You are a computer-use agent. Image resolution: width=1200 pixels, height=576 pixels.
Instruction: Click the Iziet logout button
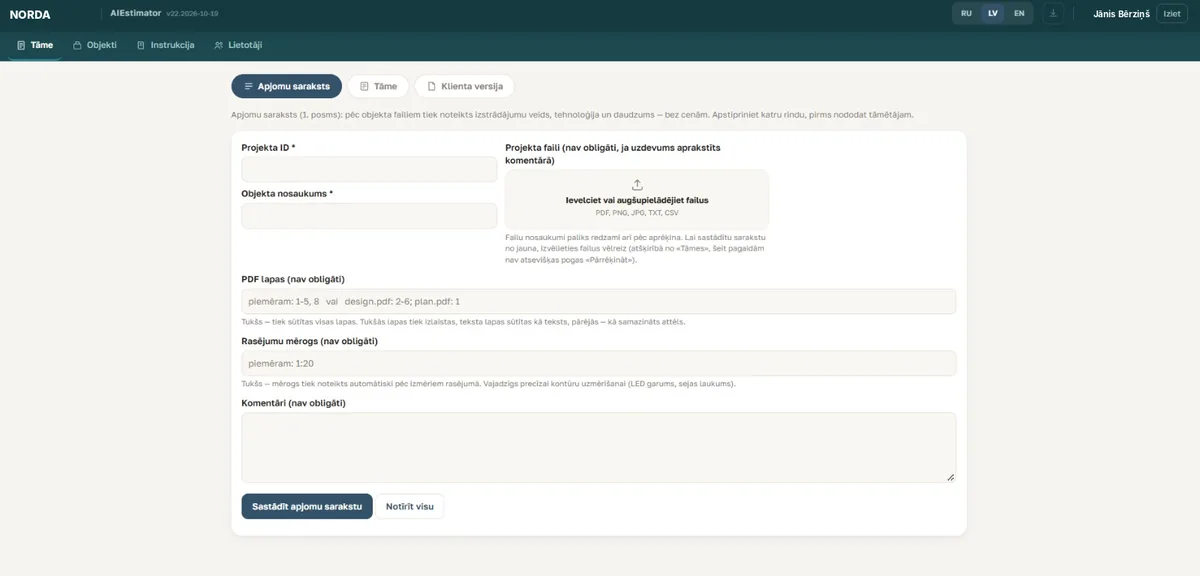pyautogui.click(x=1172, y=14)
